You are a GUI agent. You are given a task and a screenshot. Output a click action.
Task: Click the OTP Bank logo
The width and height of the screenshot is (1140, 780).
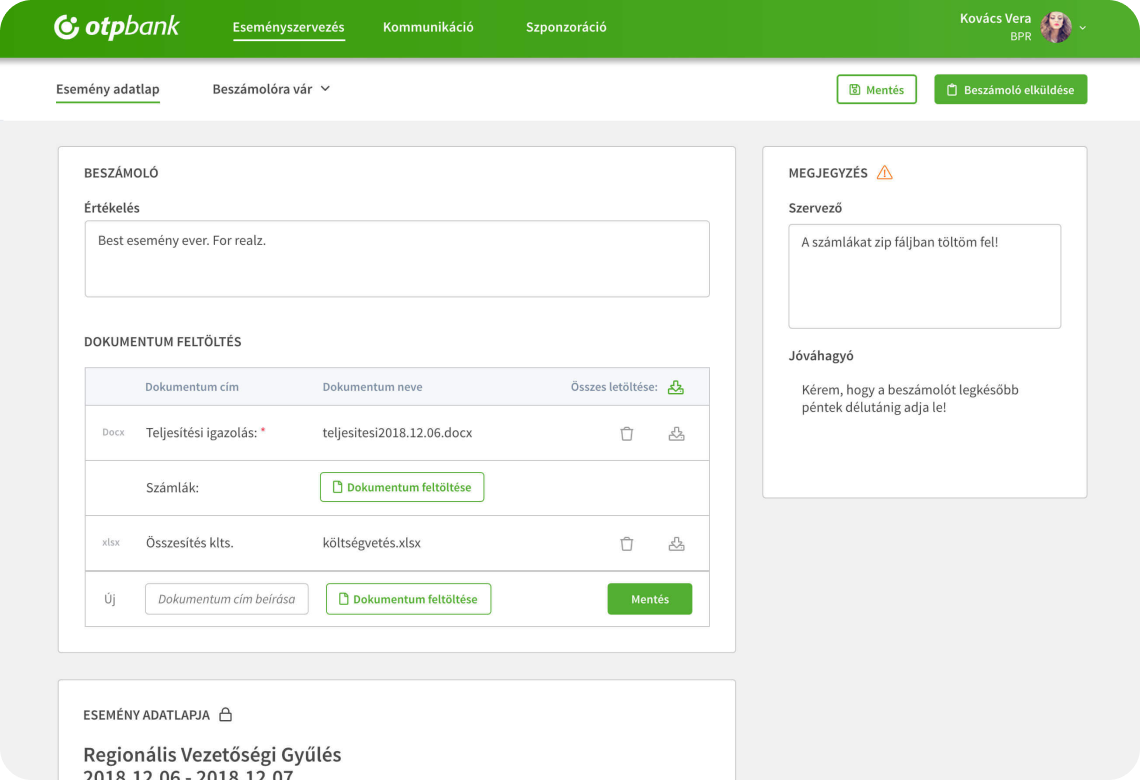coord(116,27)
